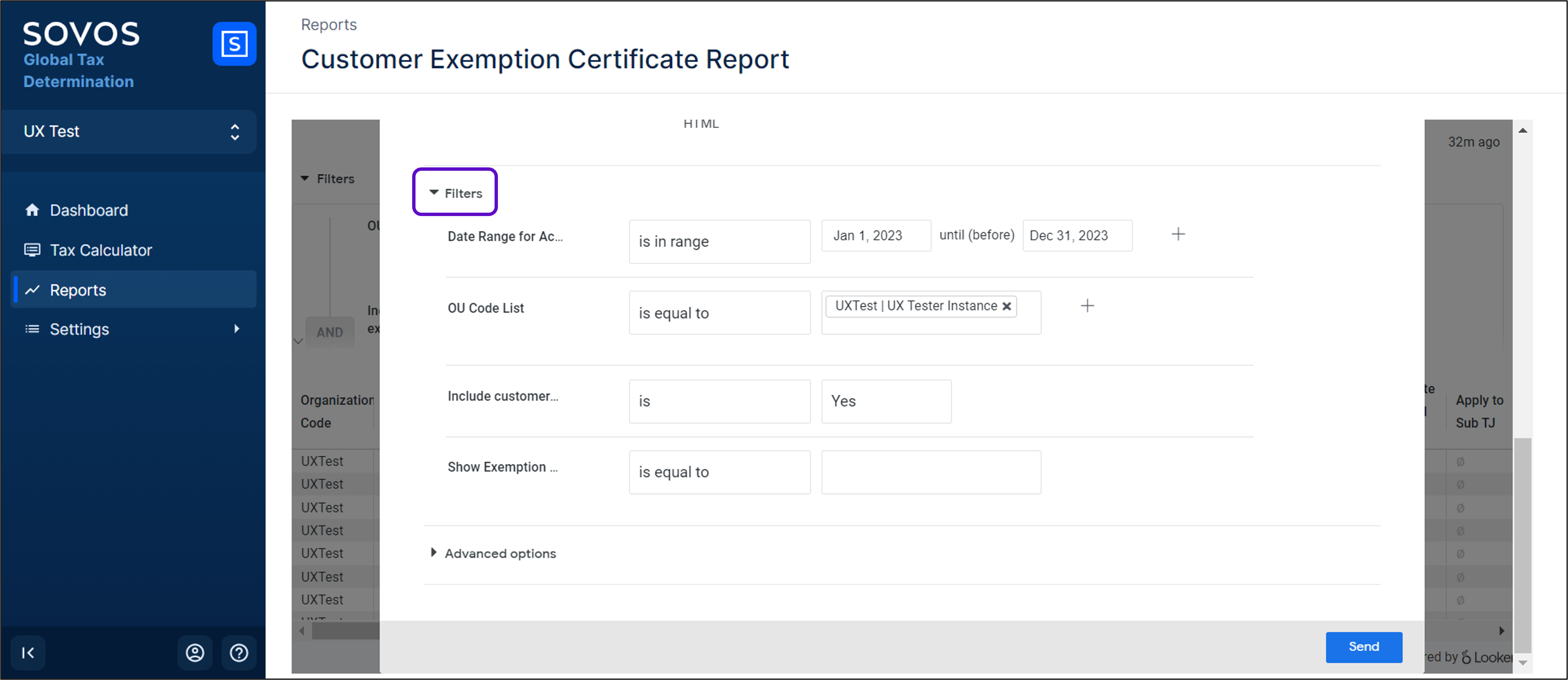Remove the UXTest | UX Tester Instance tag
1568x680 pixels.
[1007, 306]
